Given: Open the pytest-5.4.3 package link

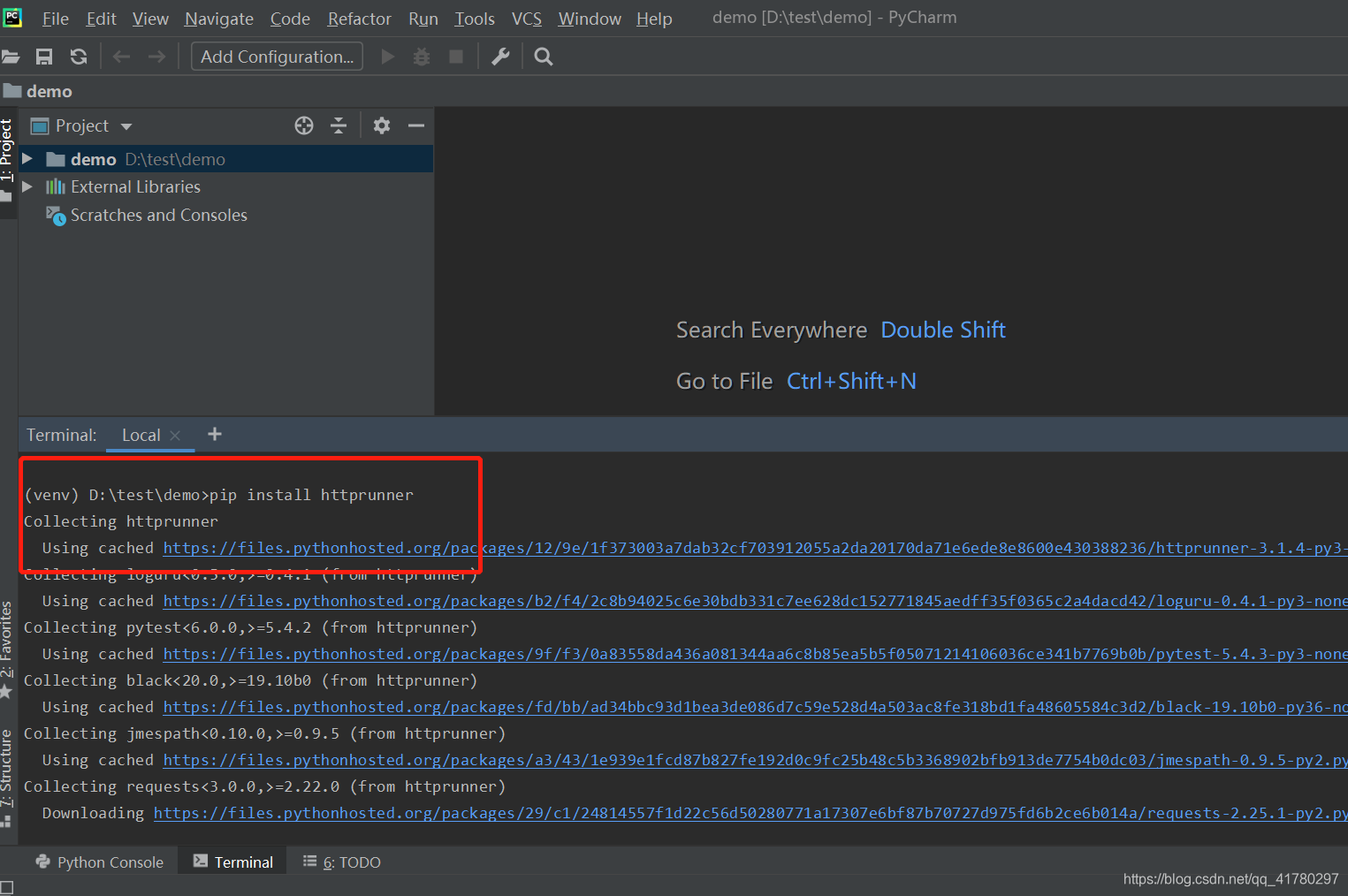Looking at the screenshot, I should pos(755,654).
